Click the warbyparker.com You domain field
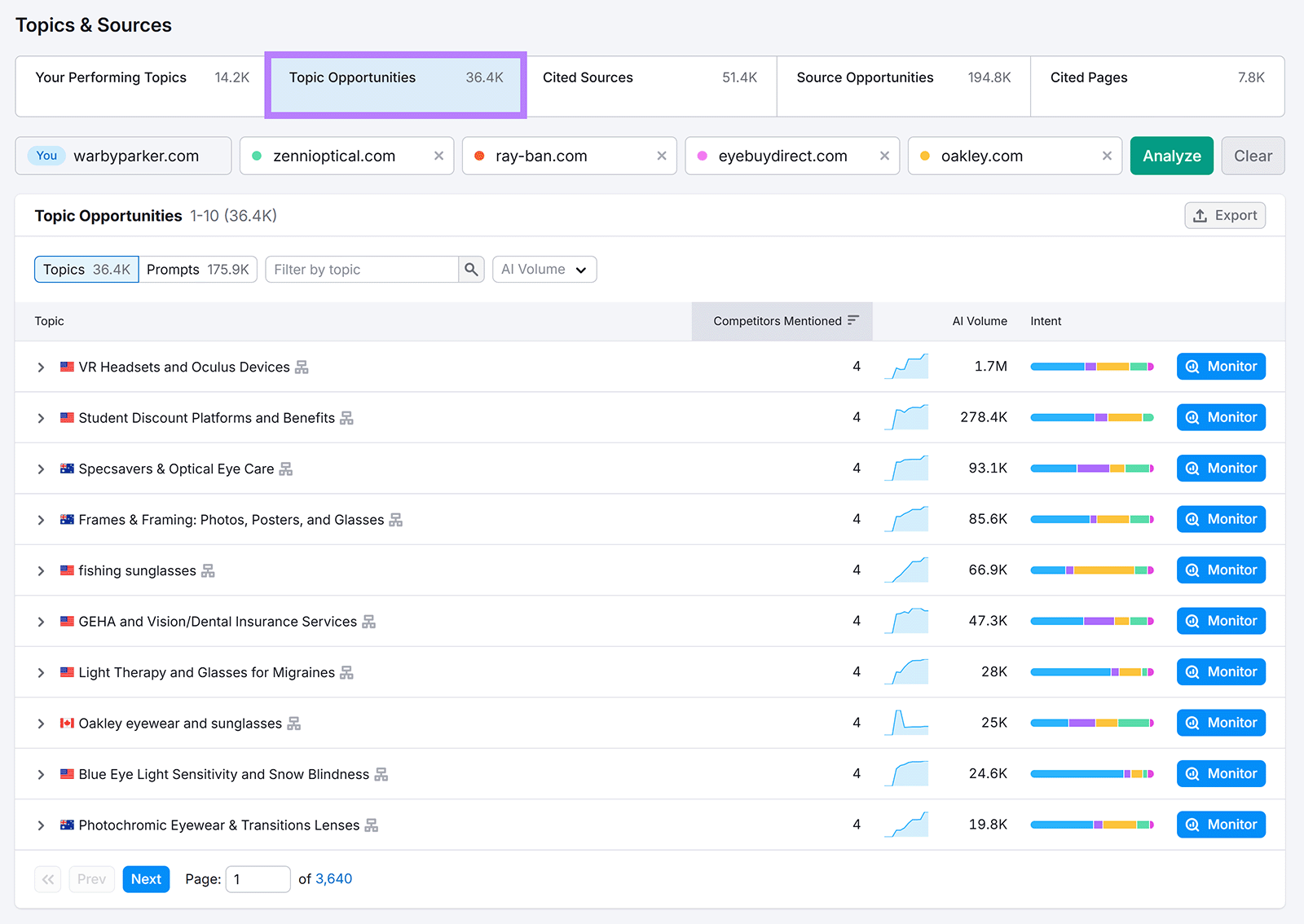The height and width of the screenshot is (924, 1304). pyautogui.click(x=123, y=156)
